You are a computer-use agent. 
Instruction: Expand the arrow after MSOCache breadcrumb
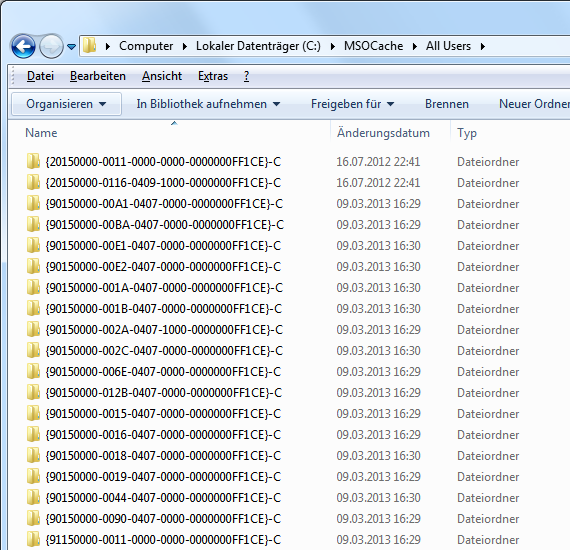coord(415,46)
